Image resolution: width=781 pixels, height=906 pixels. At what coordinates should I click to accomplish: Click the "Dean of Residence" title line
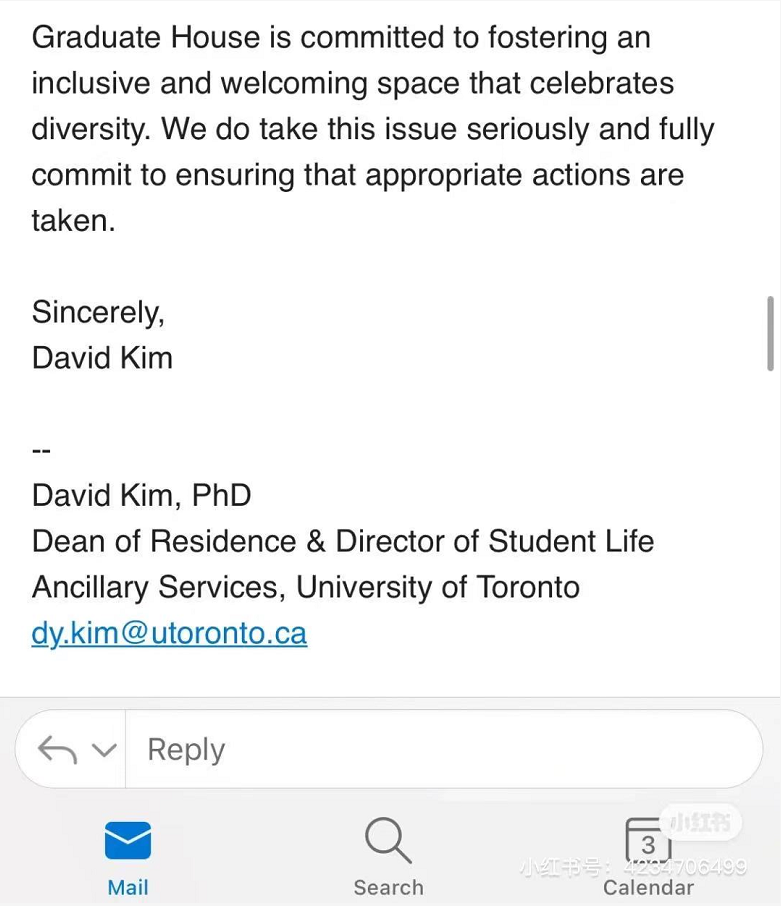coord(342,541)
